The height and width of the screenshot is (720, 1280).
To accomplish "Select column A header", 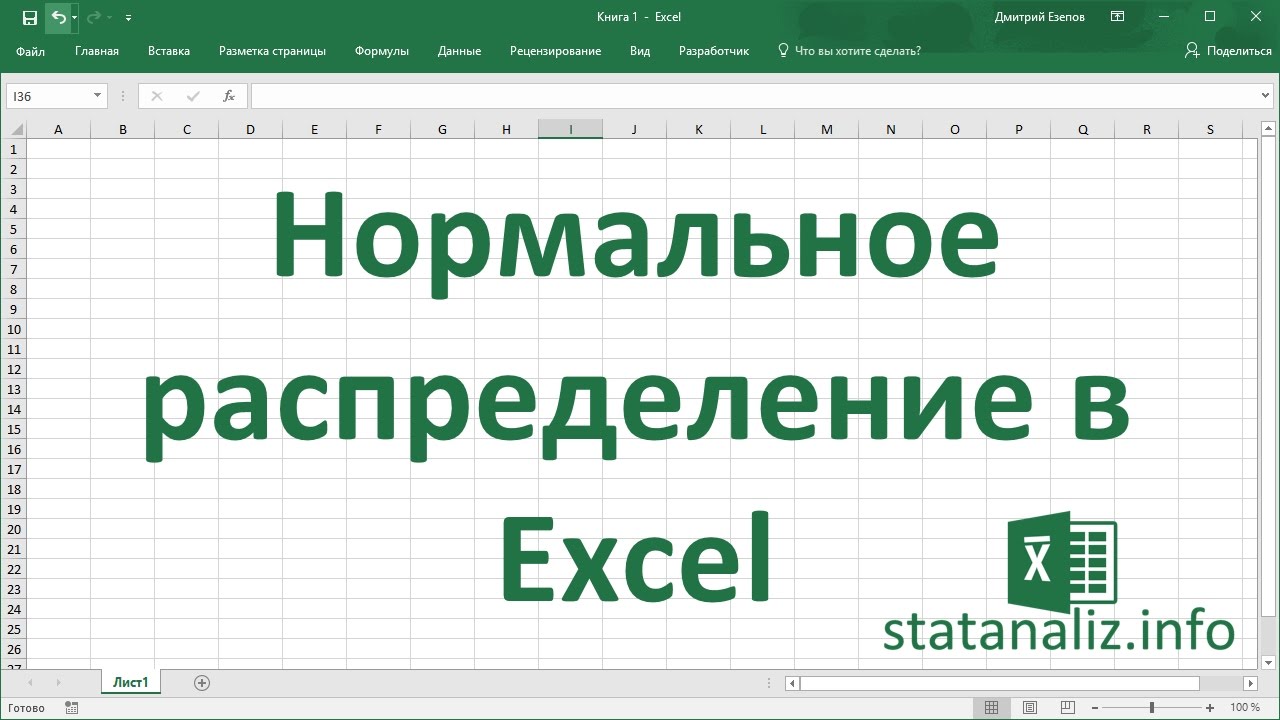I will [58, 129].
